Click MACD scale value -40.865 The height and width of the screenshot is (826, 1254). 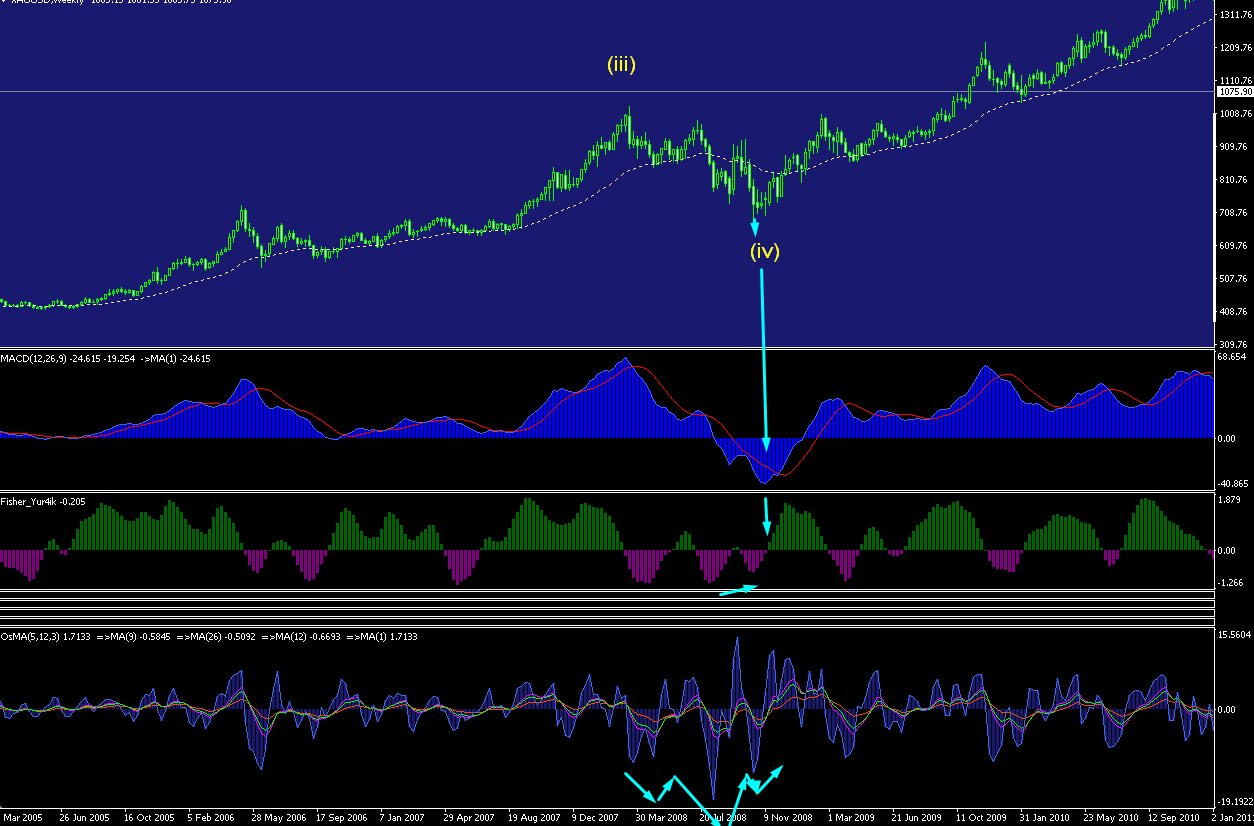pyautogui.click(x=1235, y=483)
